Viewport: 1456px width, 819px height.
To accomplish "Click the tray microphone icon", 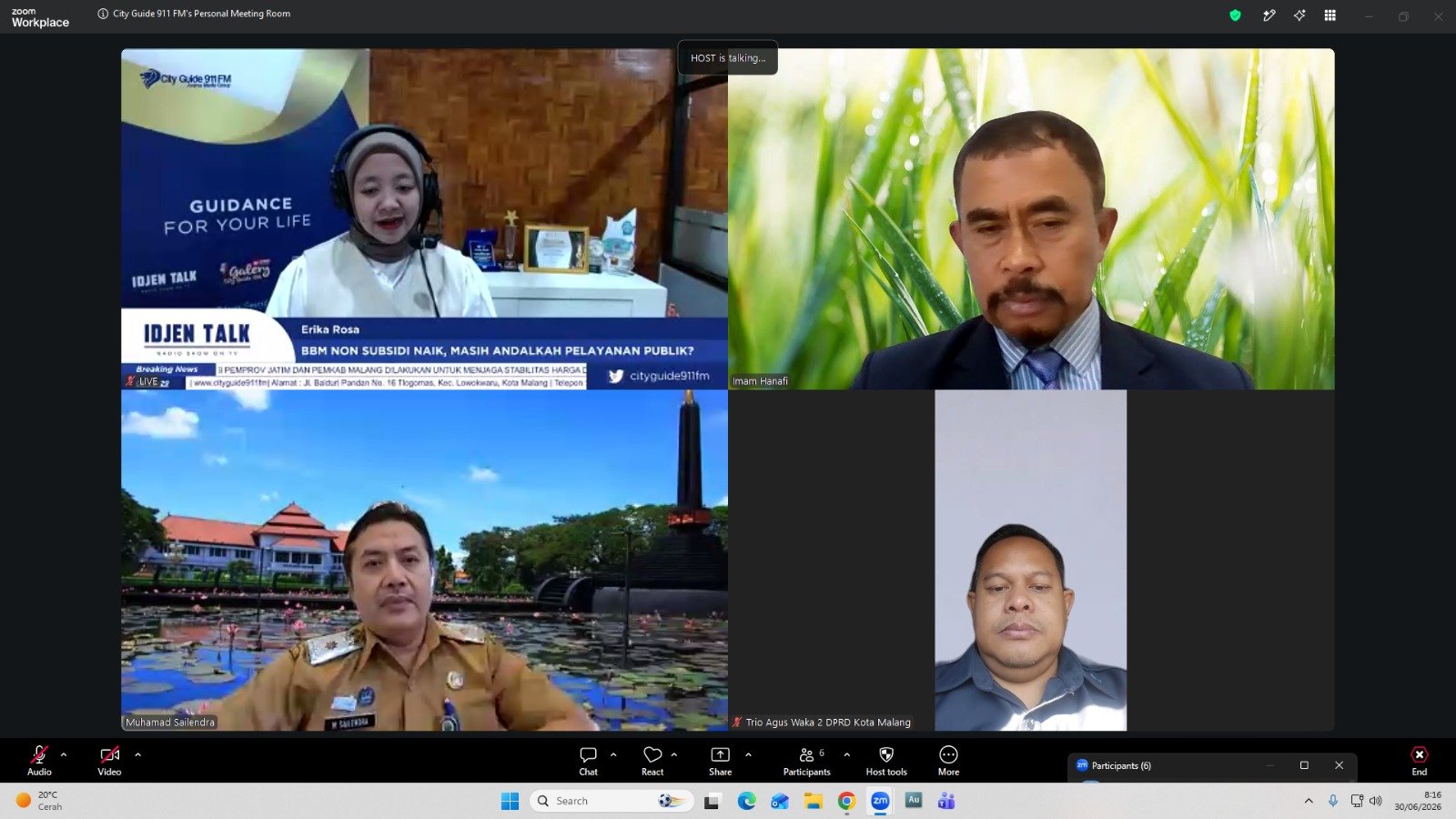I will (1333, 801).
